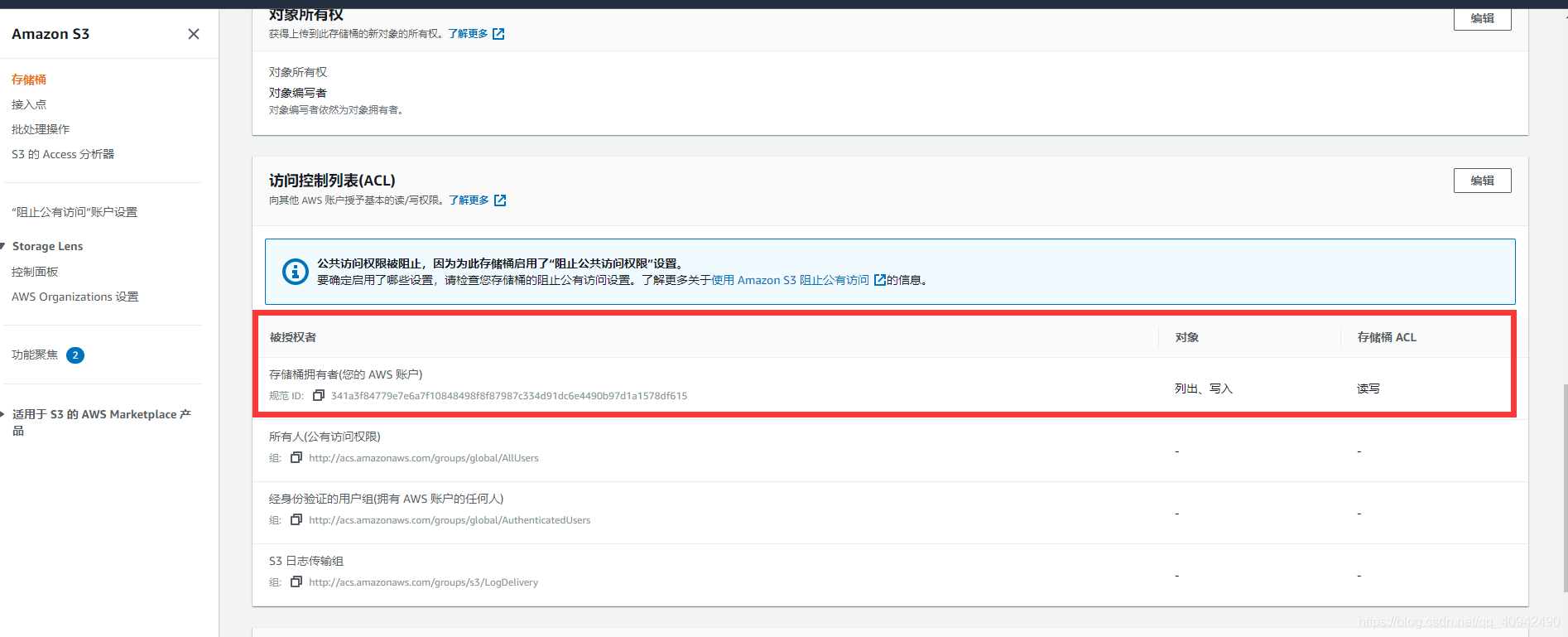Open 使用 Amazon S3 阻止公有访问 link
The width and height of the screenshot is (1568, 637).
pos(791,280)
